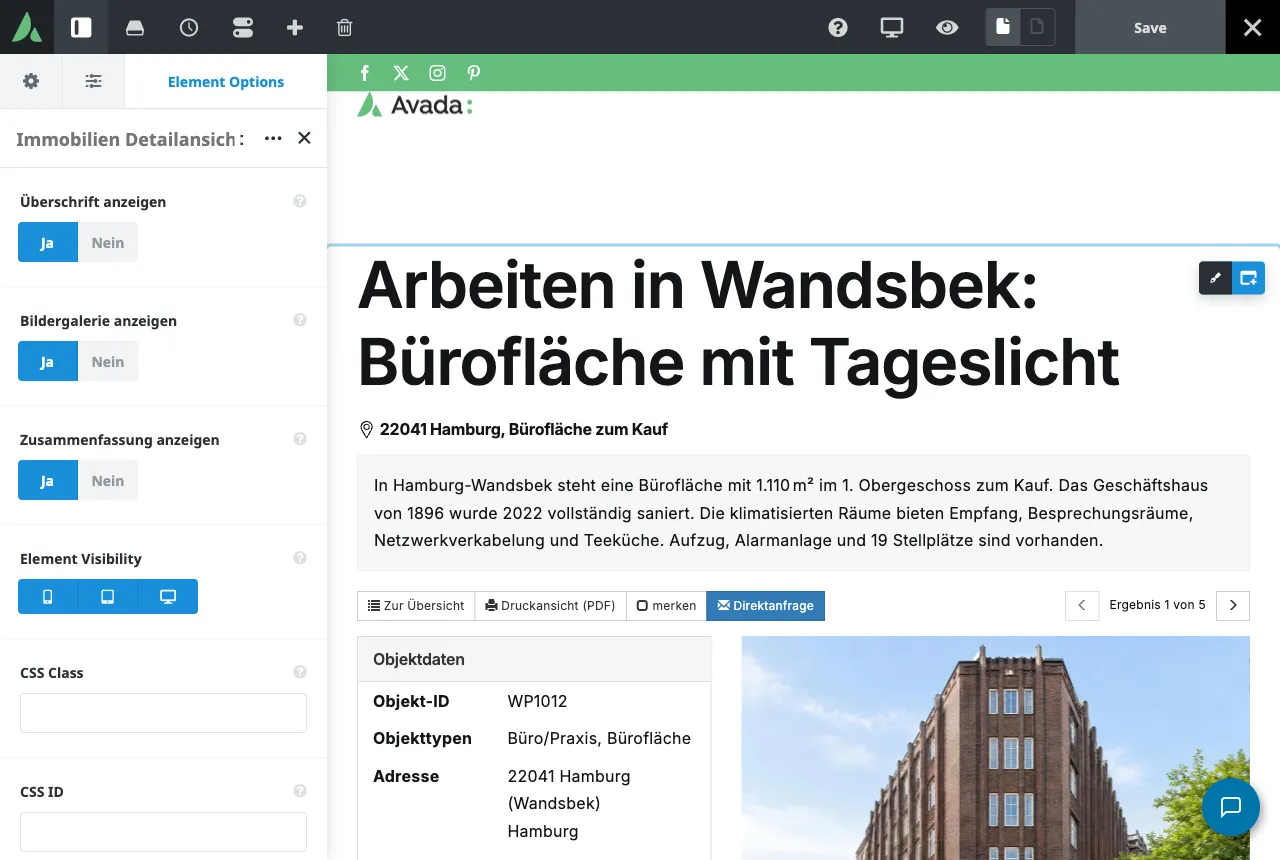Image resolution: width=1280 pixels, height=860 pixels.
Task: Open the X (Twitter) social icon
Action: [401, 72]
